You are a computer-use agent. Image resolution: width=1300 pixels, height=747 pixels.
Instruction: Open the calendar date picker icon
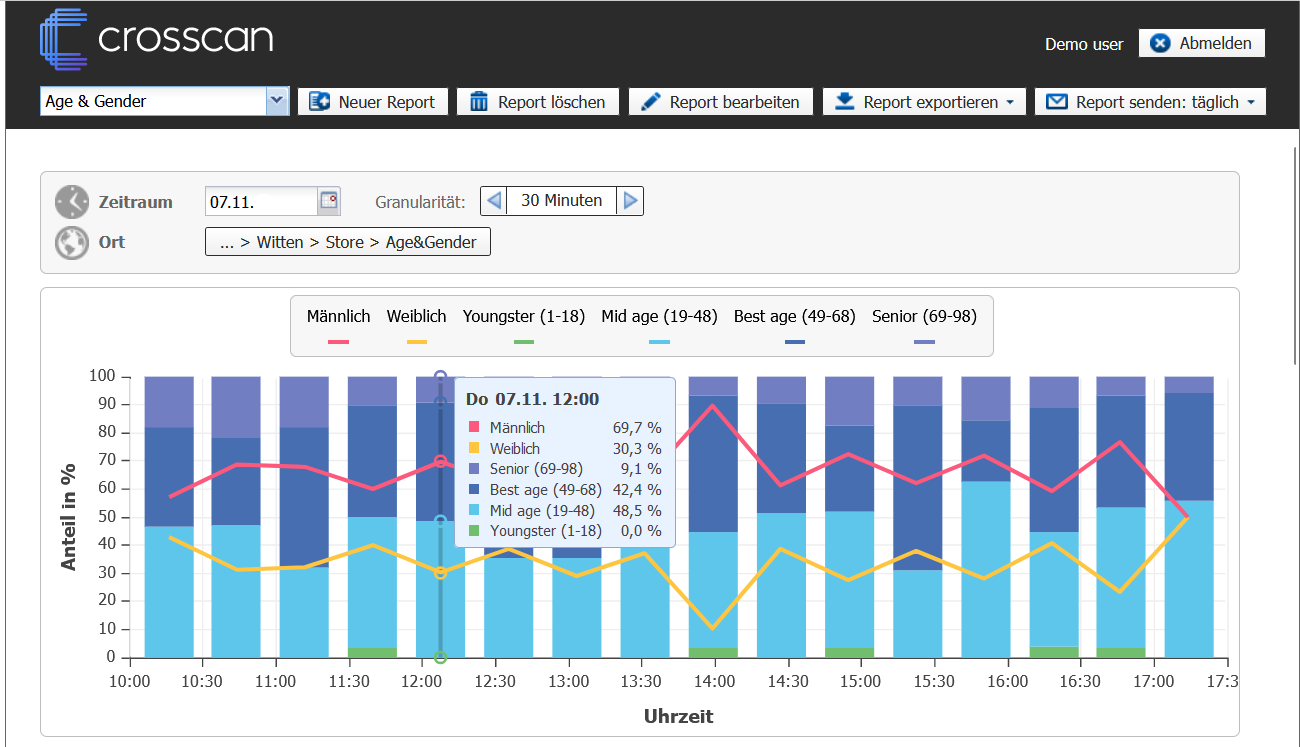pos(328,201)
